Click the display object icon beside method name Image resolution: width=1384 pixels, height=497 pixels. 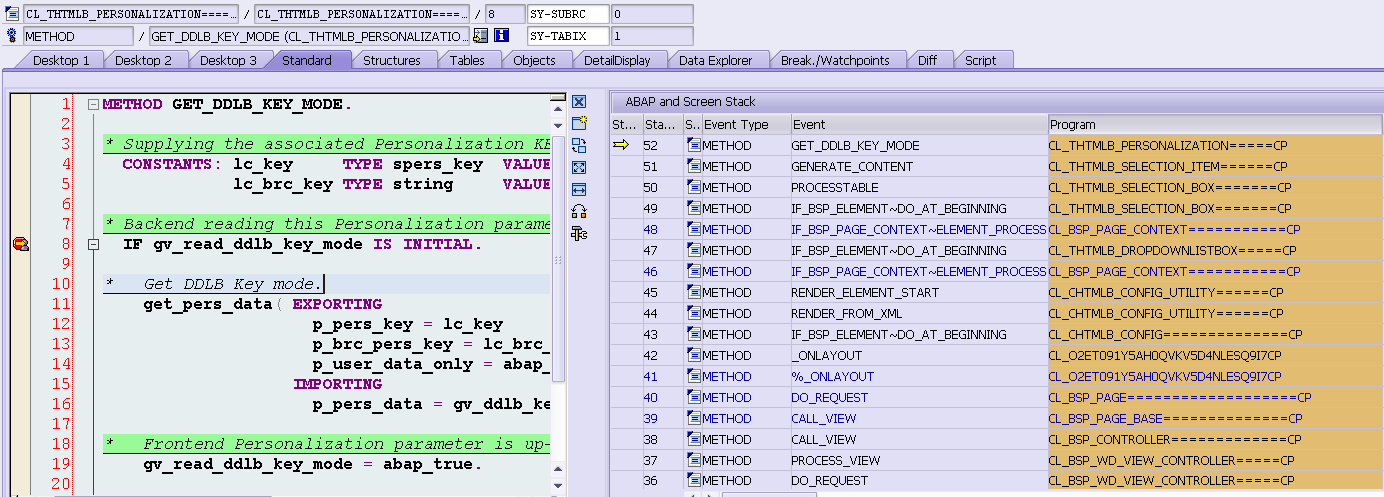(481, 36)
